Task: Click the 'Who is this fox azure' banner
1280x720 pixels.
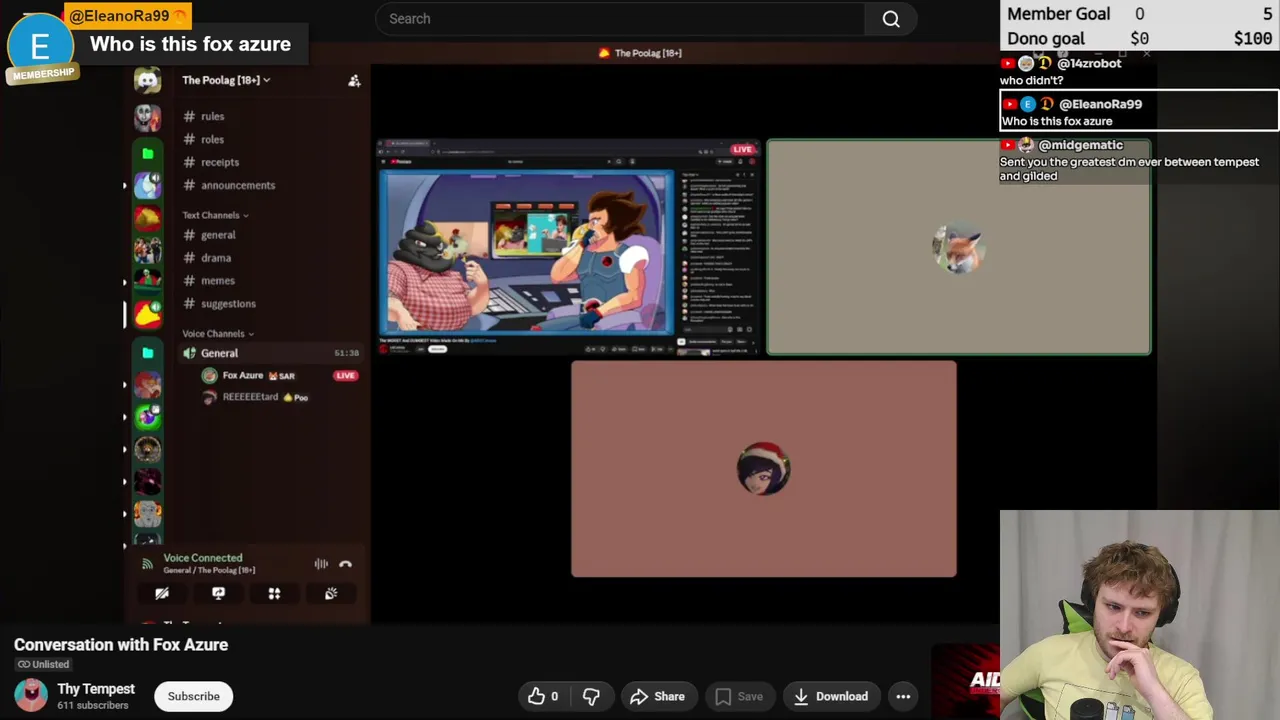Action: click(x=190, y=44)
